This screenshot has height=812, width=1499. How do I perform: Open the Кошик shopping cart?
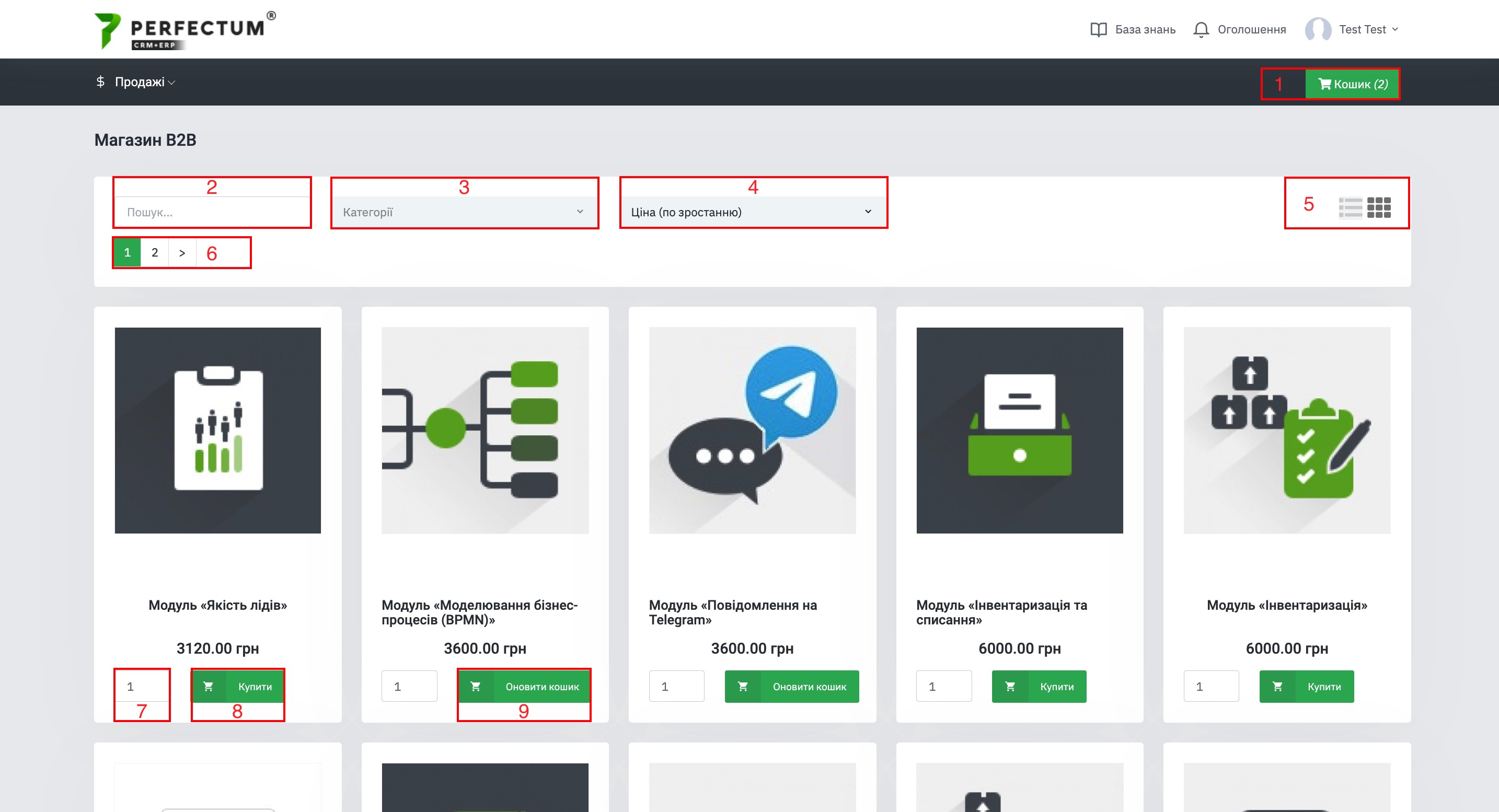[x=1352, y=84]
